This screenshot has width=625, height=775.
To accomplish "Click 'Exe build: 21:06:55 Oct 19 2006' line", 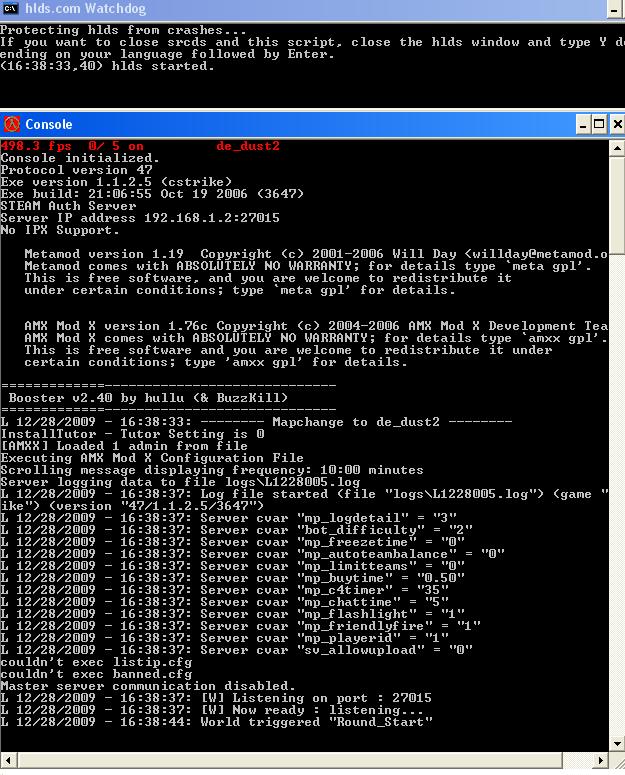I will [x=152, y=194].
